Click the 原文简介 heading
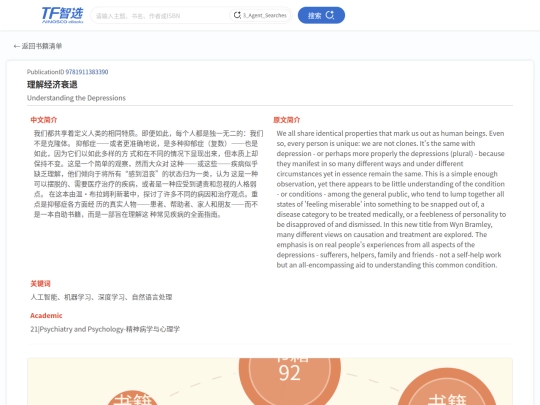This screenshot has width=540, height=405. coord(287,120)
